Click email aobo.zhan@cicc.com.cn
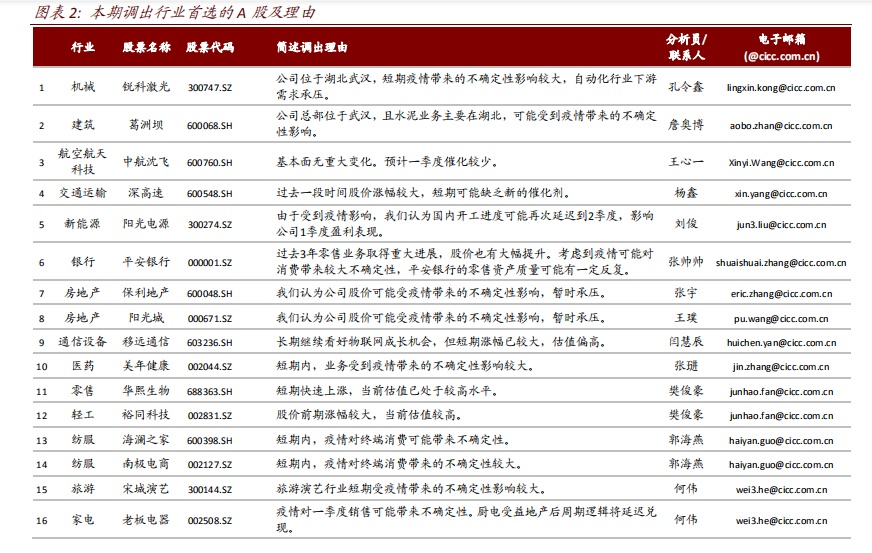 (781, 126)
